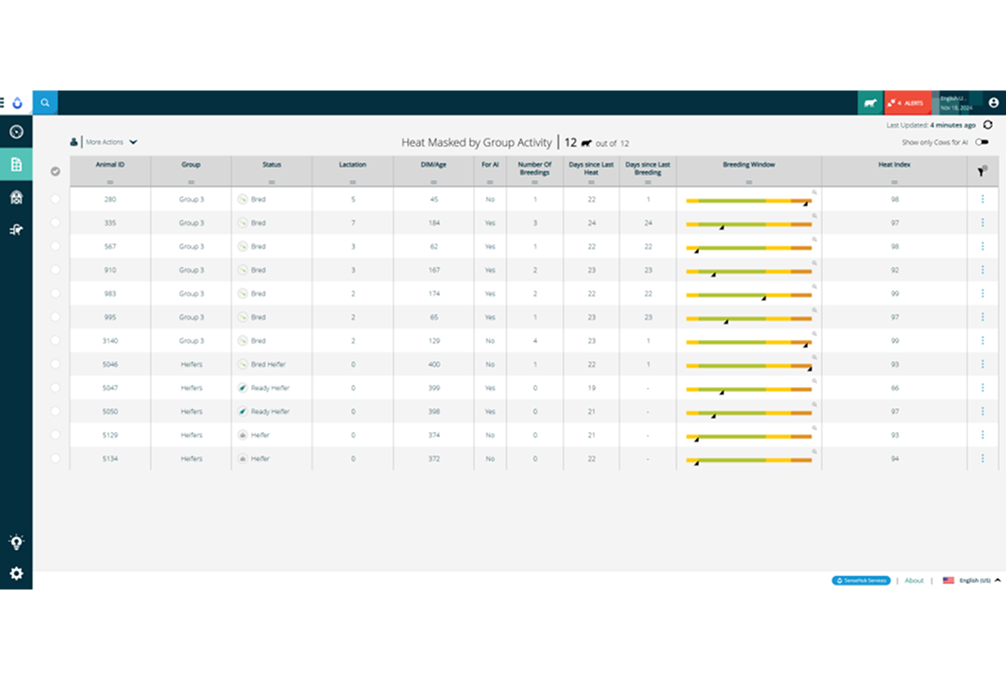Click the lightbulb tips icon in sidebar

coord(16,541)
